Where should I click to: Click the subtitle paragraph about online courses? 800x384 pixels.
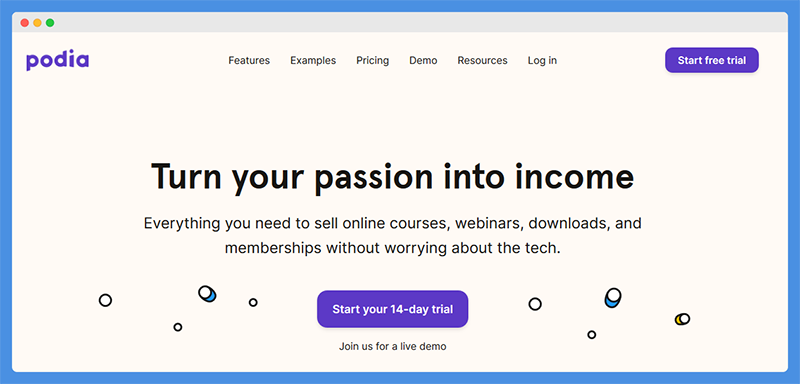pyautogui.click(x=392, y=236)
